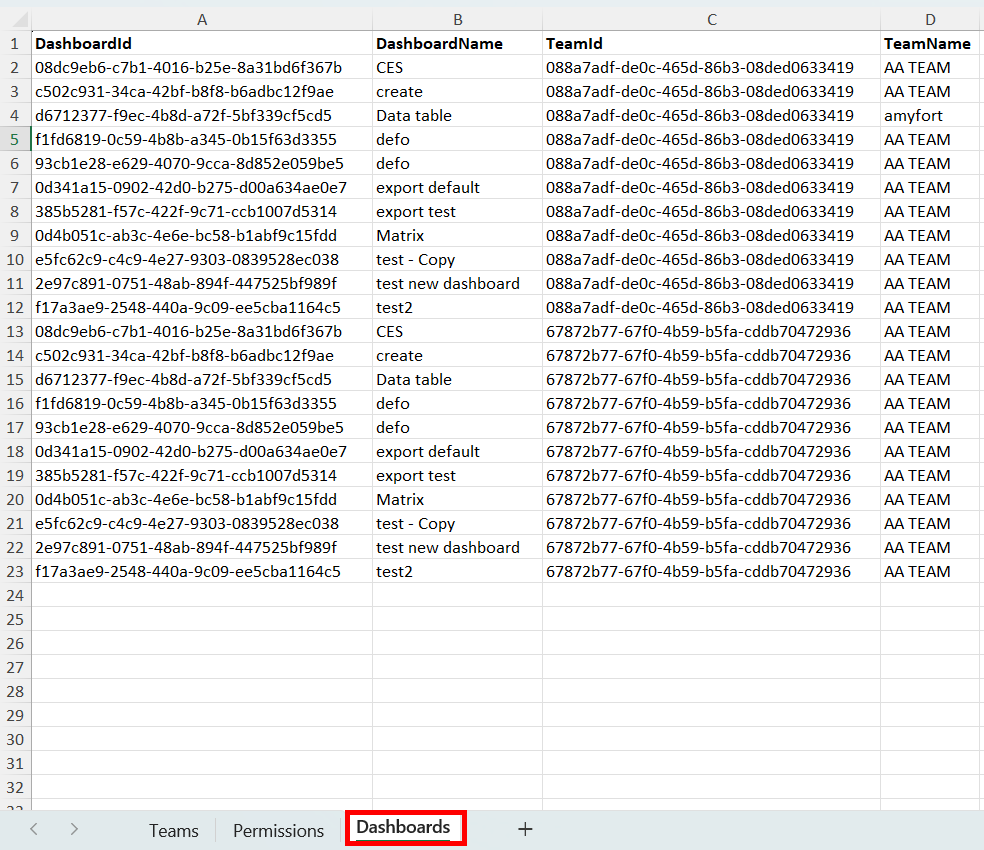Image resolution: width=984 pixels, height=850 pixels.
Task: Select column C header
Action: tap(712, 19)
